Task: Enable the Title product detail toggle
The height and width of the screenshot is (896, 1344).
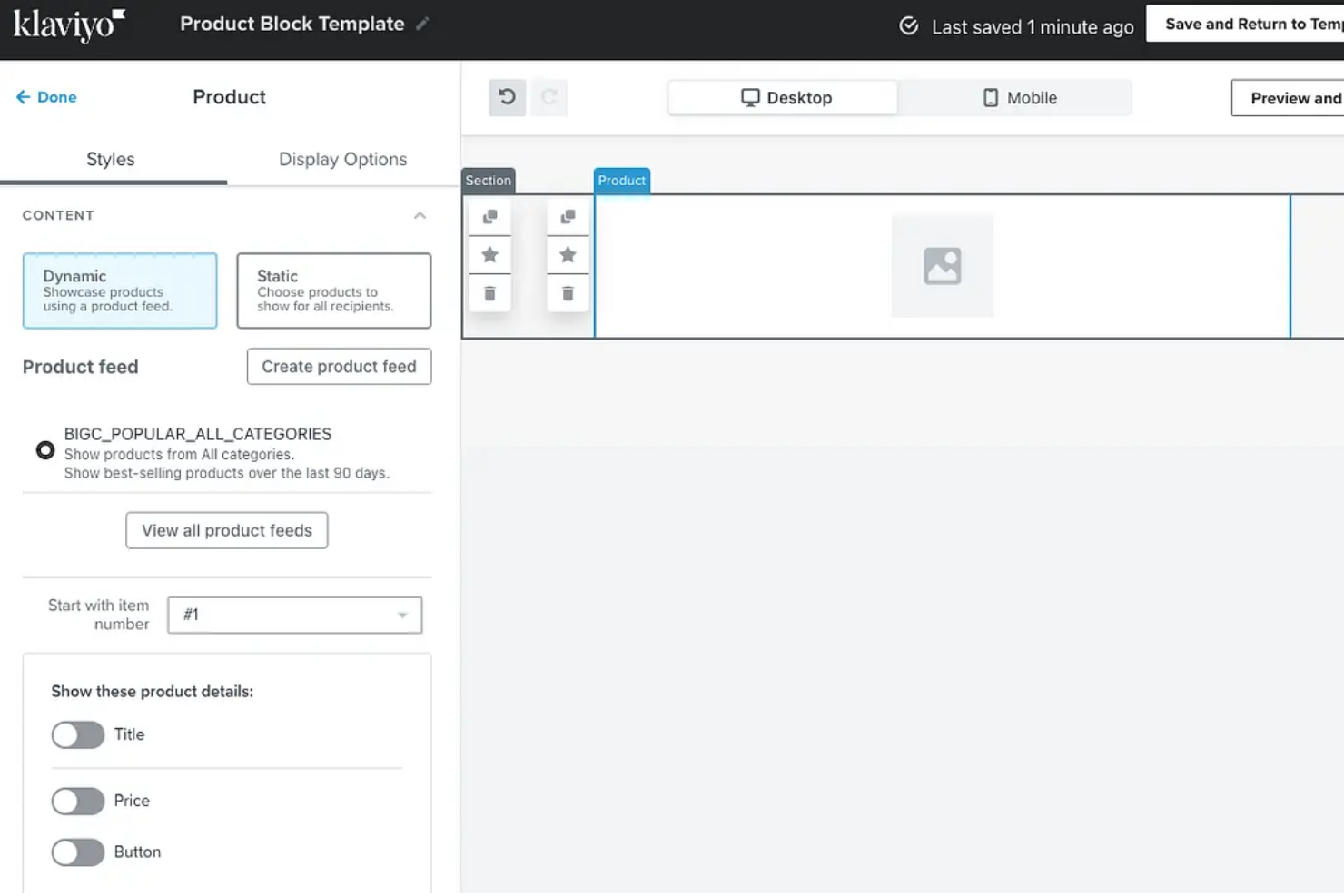Action: click(78, 734)
